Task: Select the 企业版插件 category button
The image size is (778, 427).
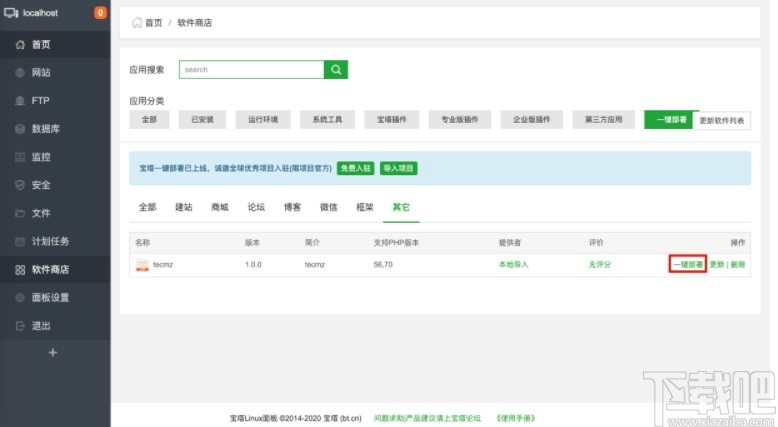Action: tap(531, 120)
